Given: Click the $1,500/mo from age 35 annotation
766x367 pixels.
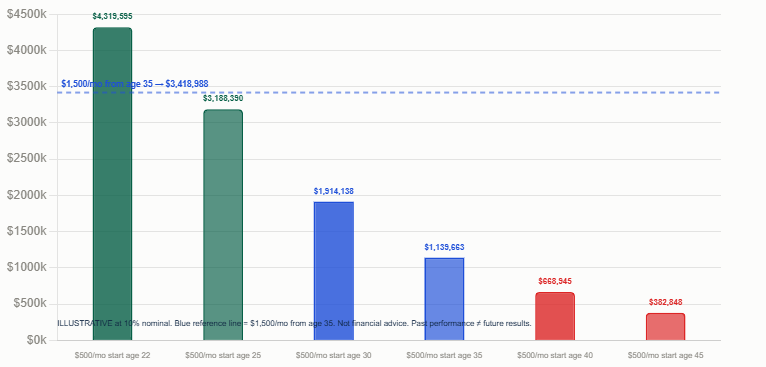Looking at the screenshot, I should tap(135, 84).
